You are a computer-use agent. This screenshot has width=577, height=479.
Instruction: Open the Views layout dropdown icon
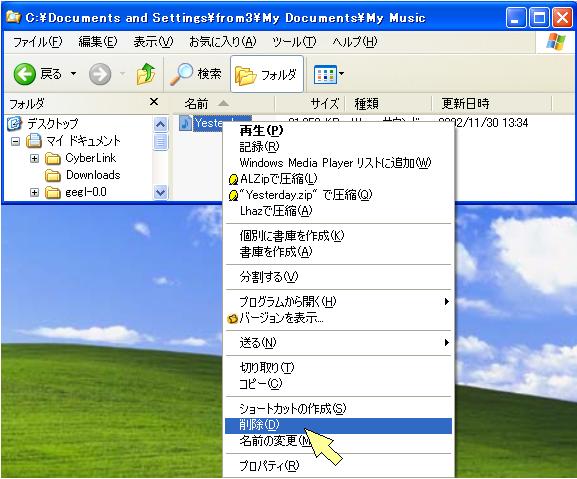point(329,74)
